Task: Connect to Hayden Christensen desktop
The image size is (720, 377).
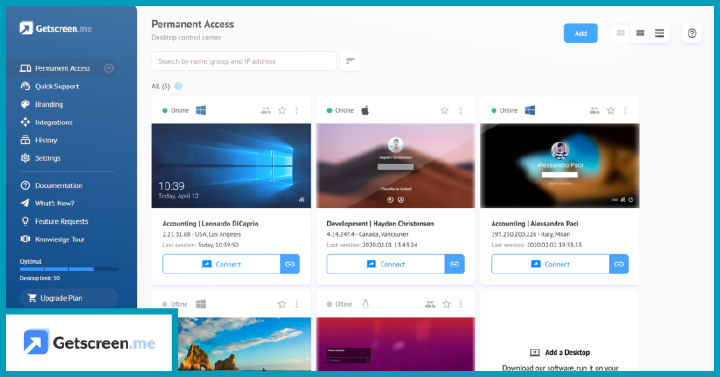Action: [386, 264]
